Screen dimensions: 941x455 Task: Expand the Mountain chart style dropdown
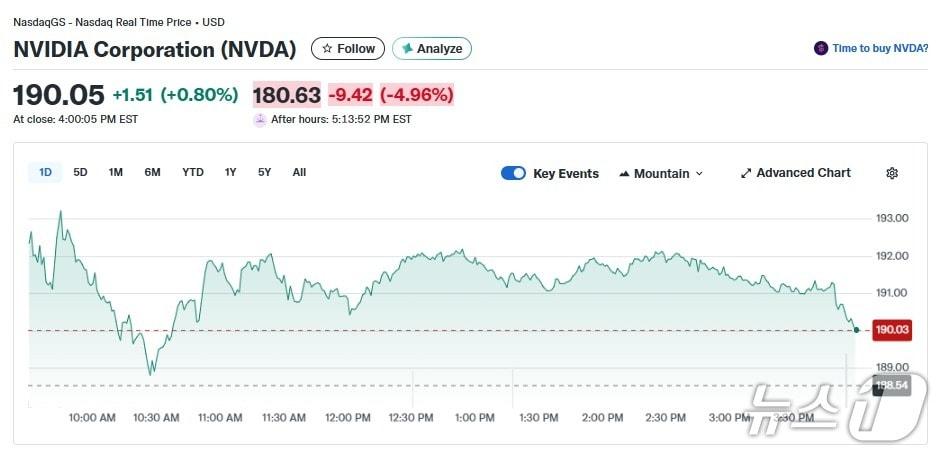coord(699,173)
